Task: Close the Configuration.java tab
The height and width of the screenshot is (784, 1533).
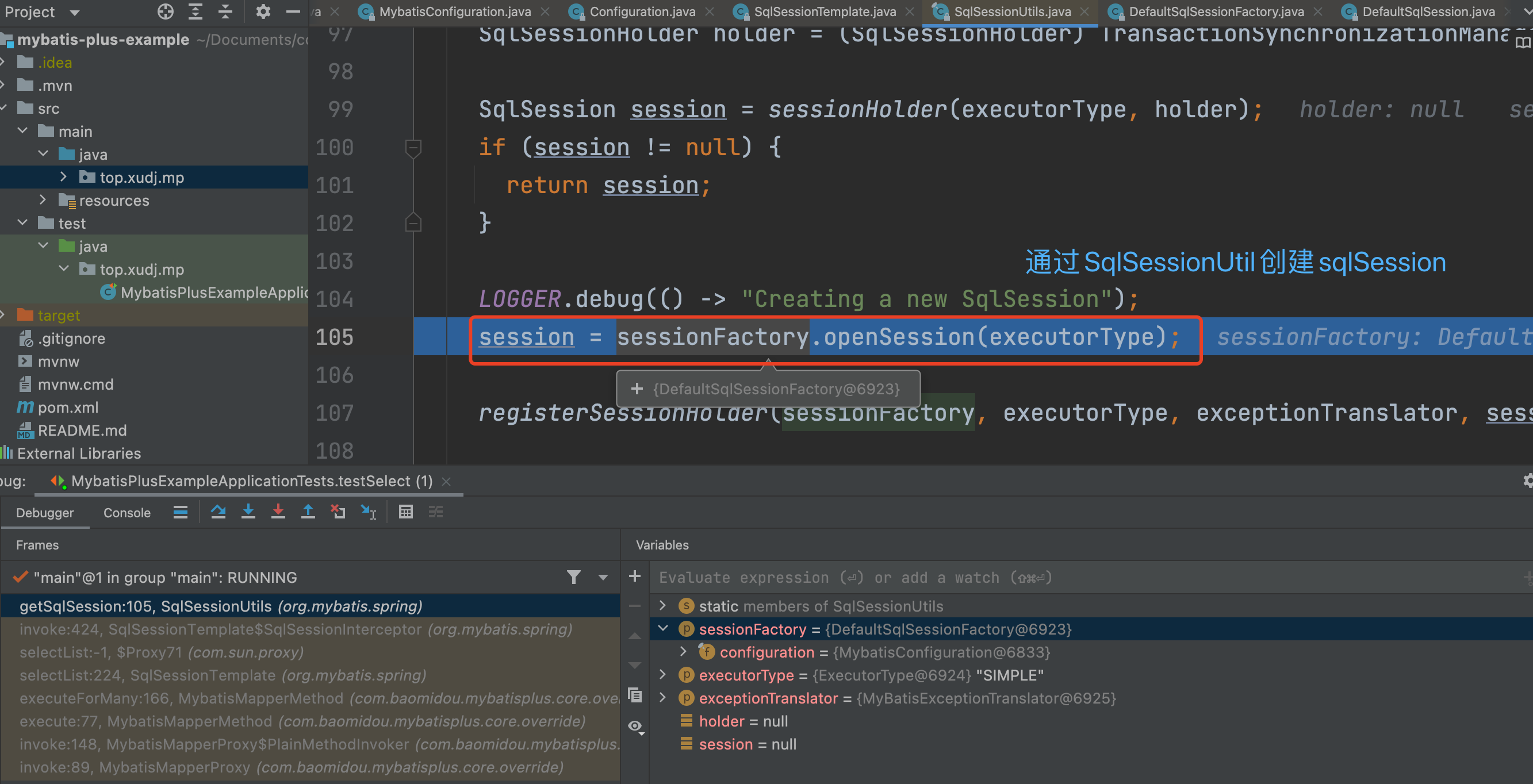Action: point(710,11)
